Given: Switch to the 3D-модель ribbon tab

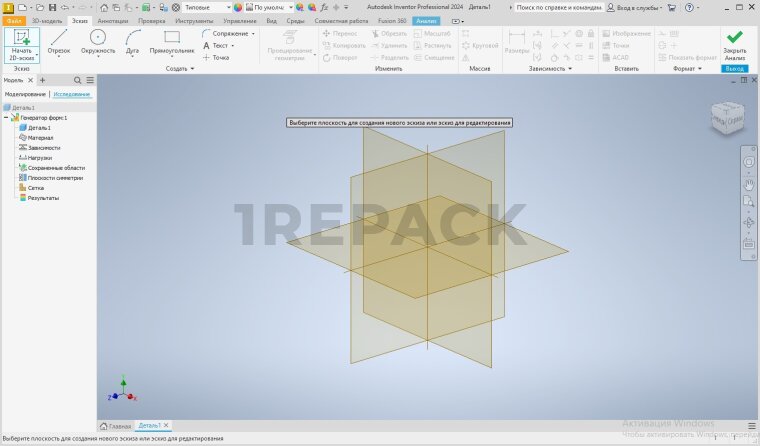Looking at the screenshot, I should click(45, 20).
